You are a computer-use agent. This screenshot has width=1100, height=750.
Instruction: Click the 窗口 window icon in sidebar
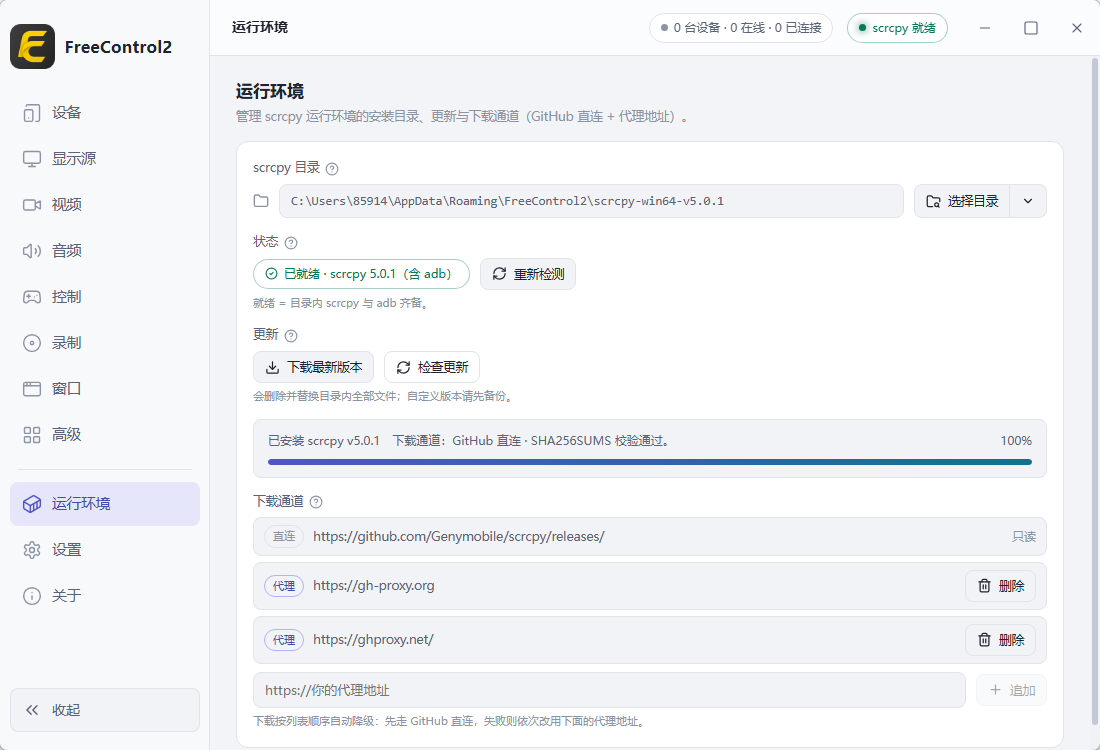32,389
